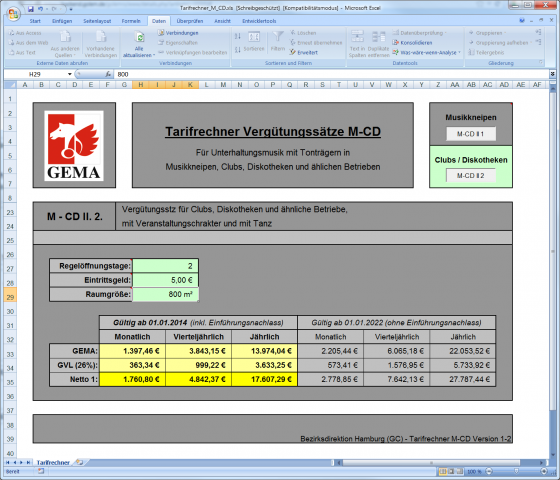Switch to Page Layout view in the status bar
This screenshot has width=560, height=480.
pos(451,471)
